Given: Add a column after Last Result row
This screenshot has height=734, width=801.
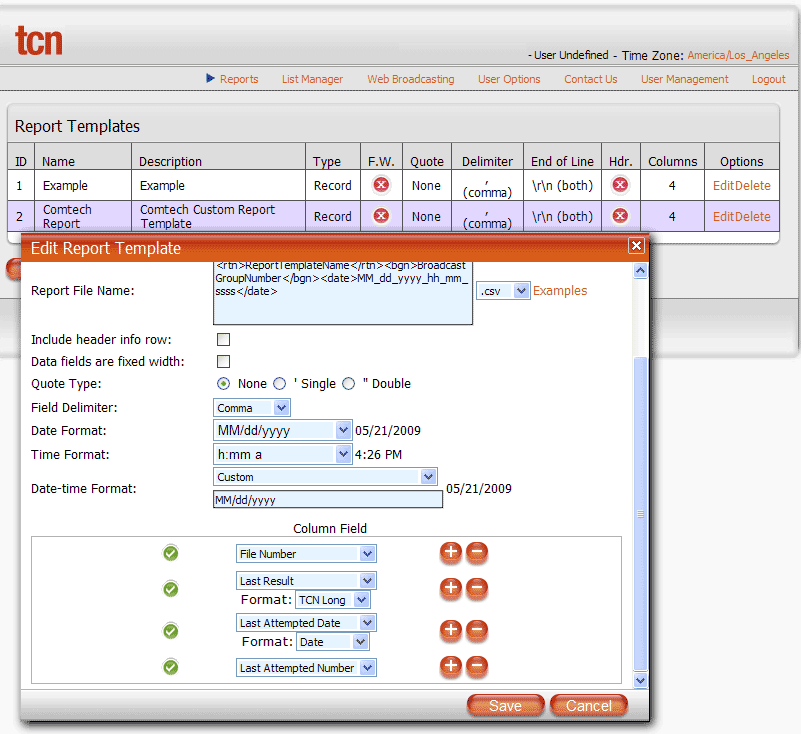Looking at the screenshot, I should (x=451, y=588).
